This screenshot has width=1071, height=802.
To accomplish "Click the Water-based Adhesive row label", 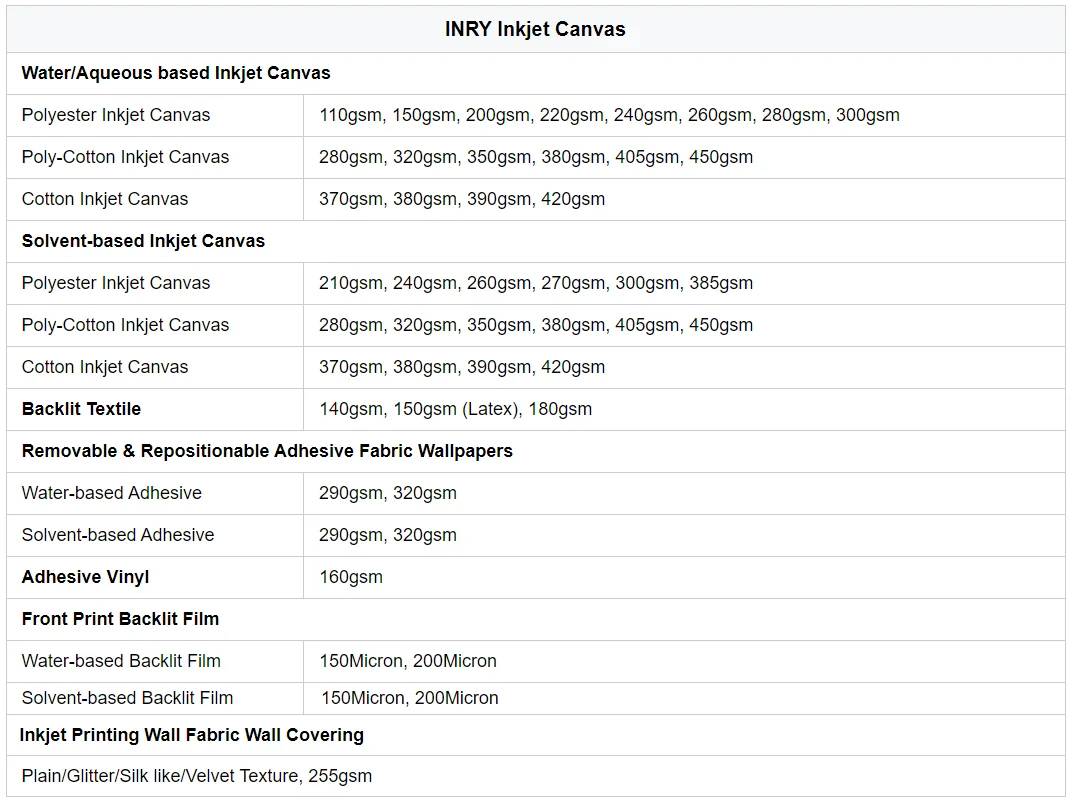I will [112, 493].
